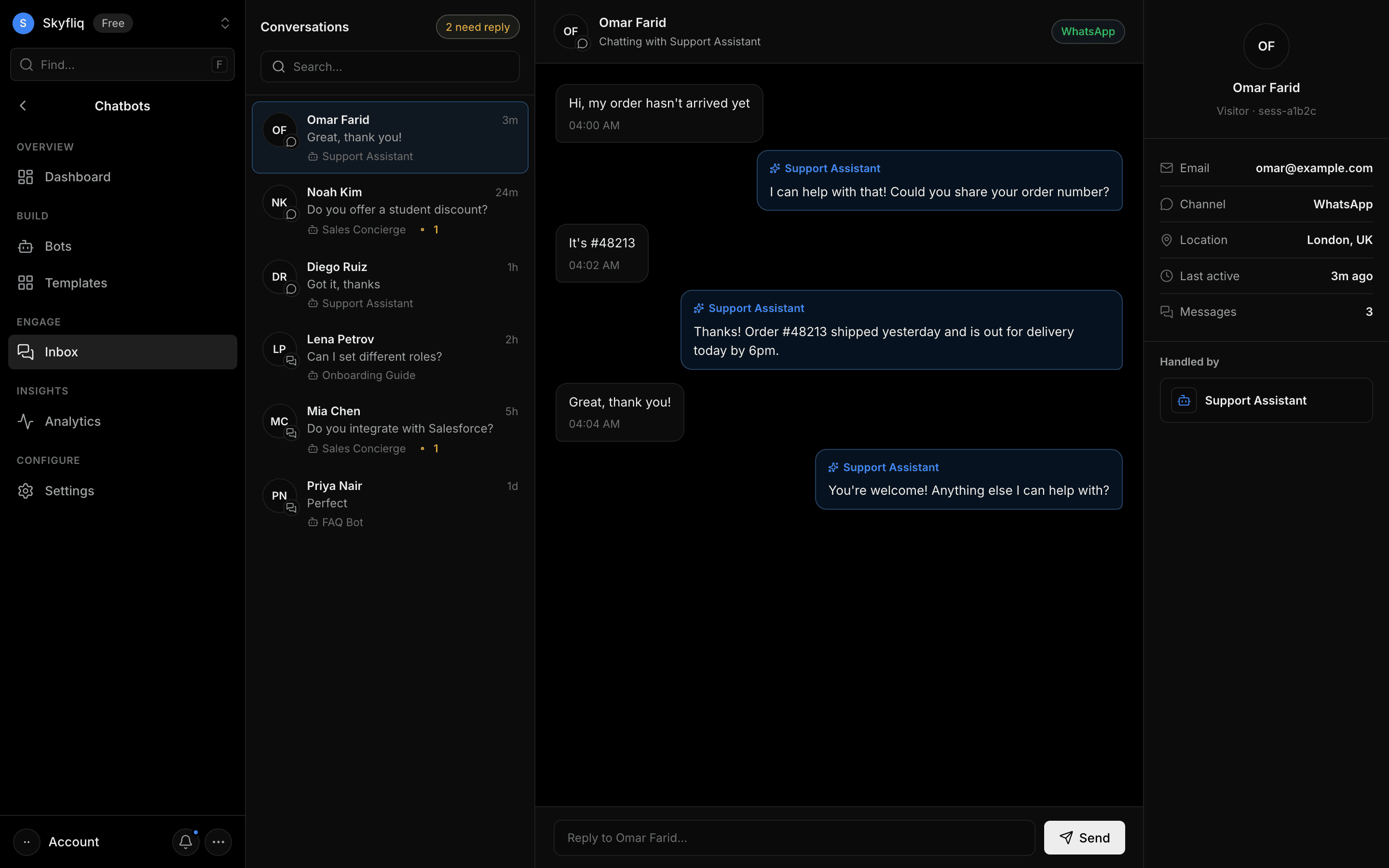Click the Account avatar icon
Screen dimensions: 1389x868
27,841
